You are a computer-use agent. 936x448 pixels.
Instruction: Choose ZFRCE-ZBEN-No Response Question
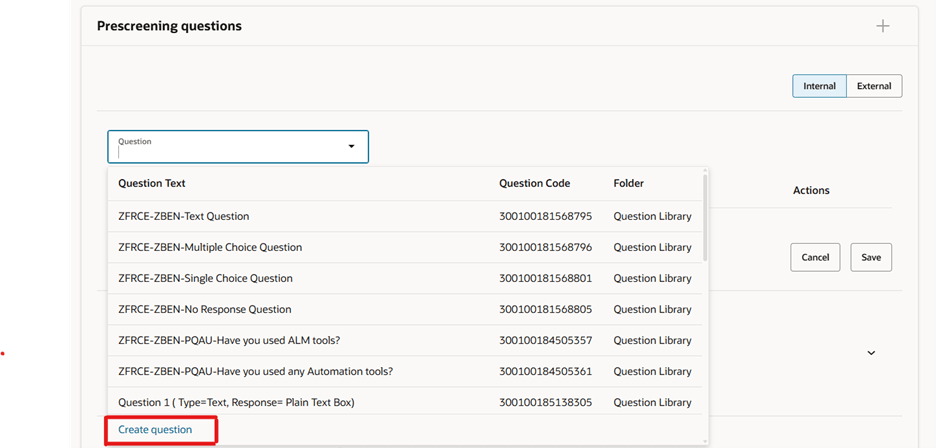[x=204, y=309]
